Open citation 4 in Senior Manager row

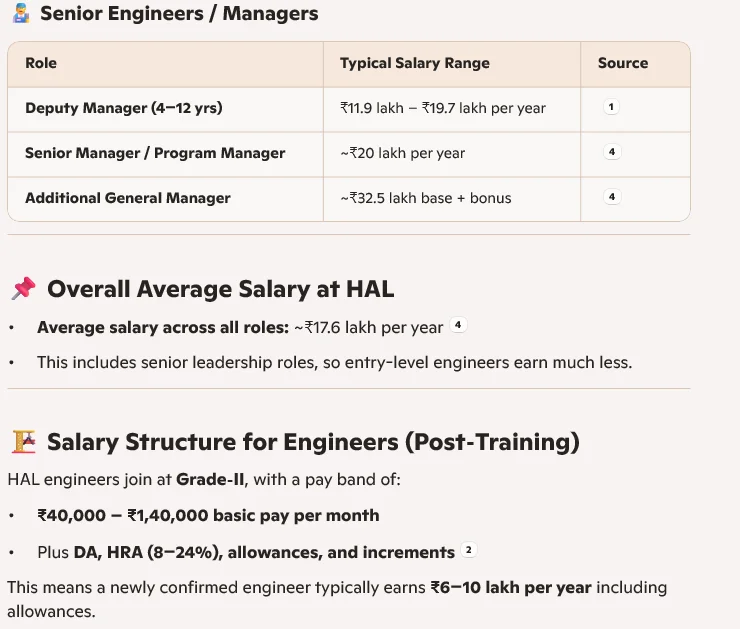point(612,152)
